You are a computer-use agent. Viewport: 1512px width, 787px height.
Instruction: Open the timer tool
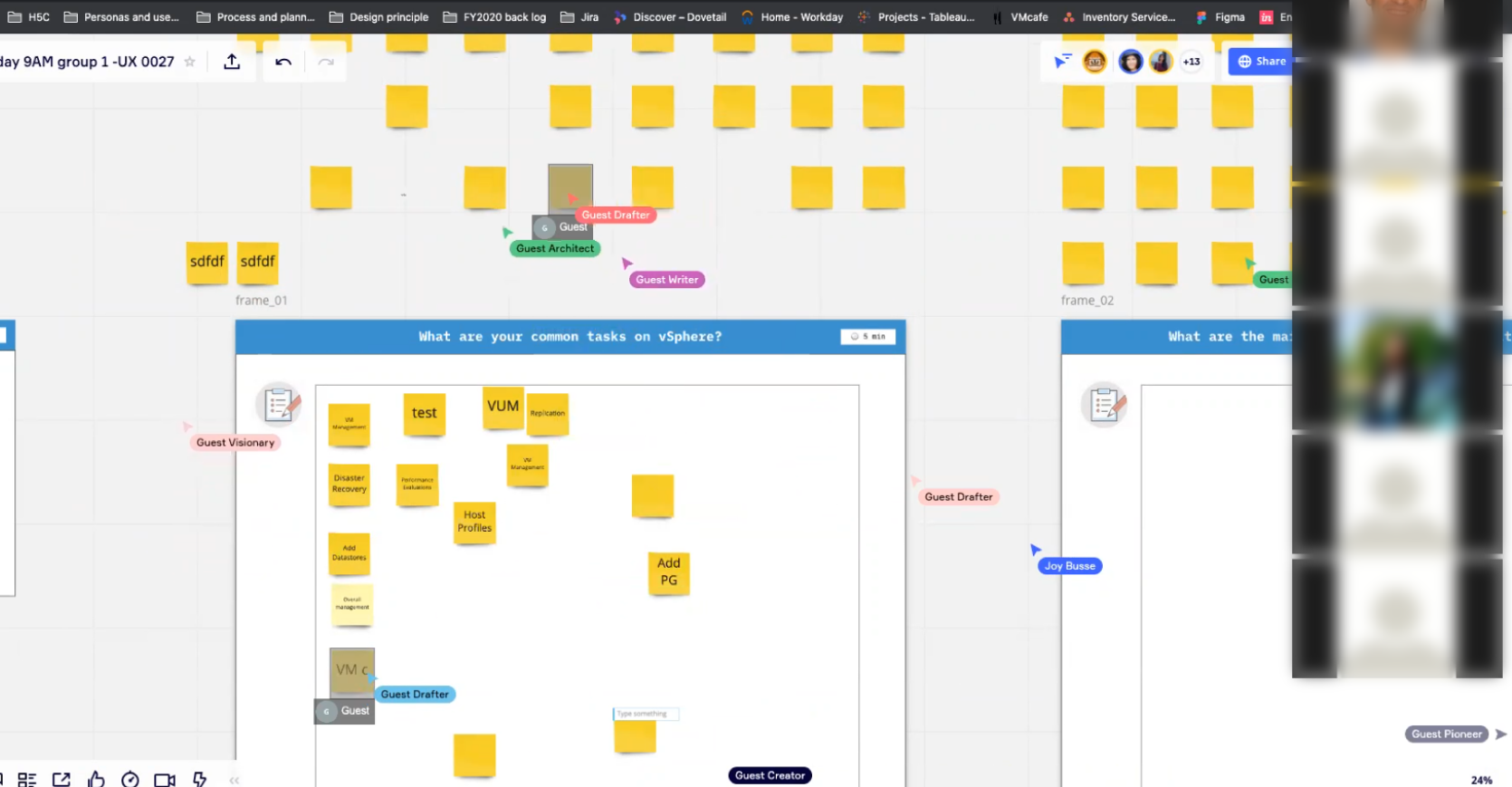130,780
